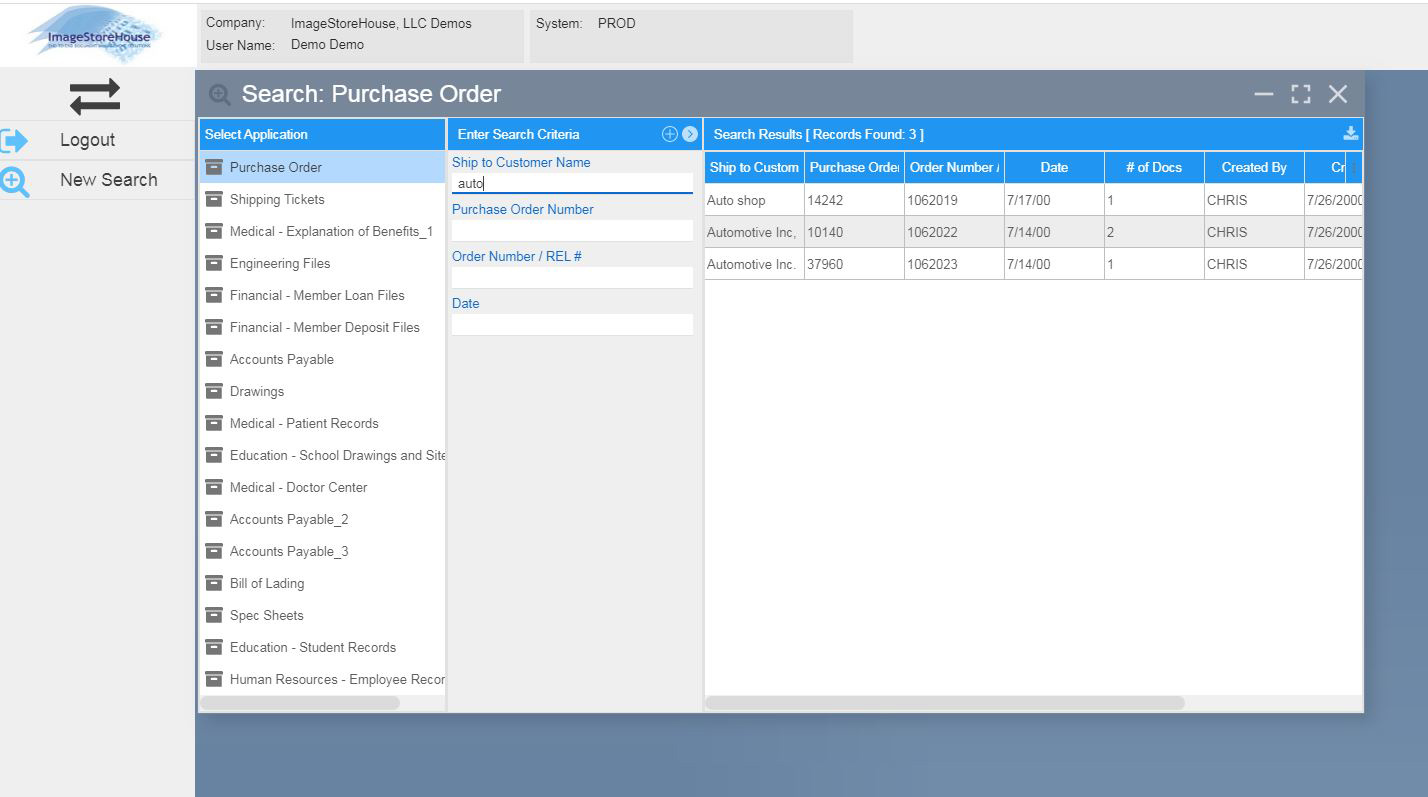Sort by Created By column header

click(x=1254, y=167)
